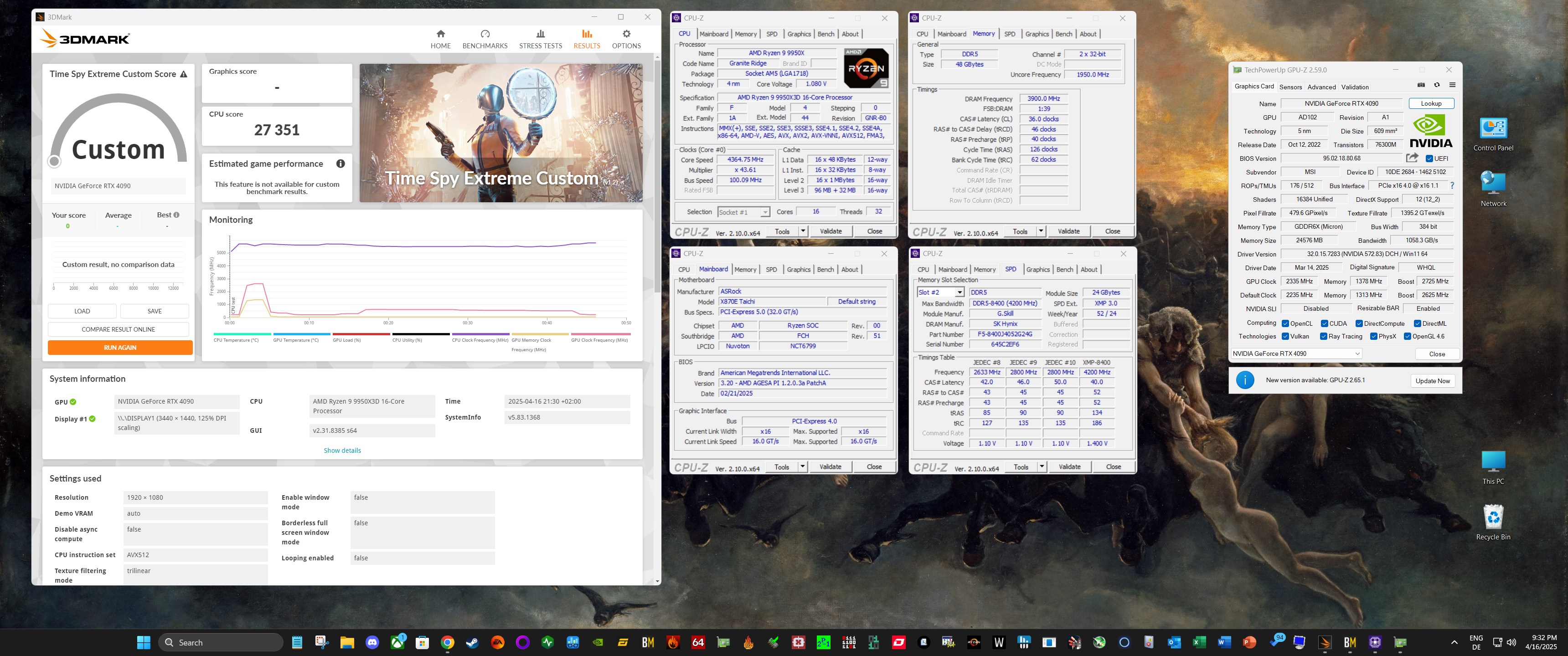Open Discord from the taskbar
The image size is (1568, 656).
372,642
